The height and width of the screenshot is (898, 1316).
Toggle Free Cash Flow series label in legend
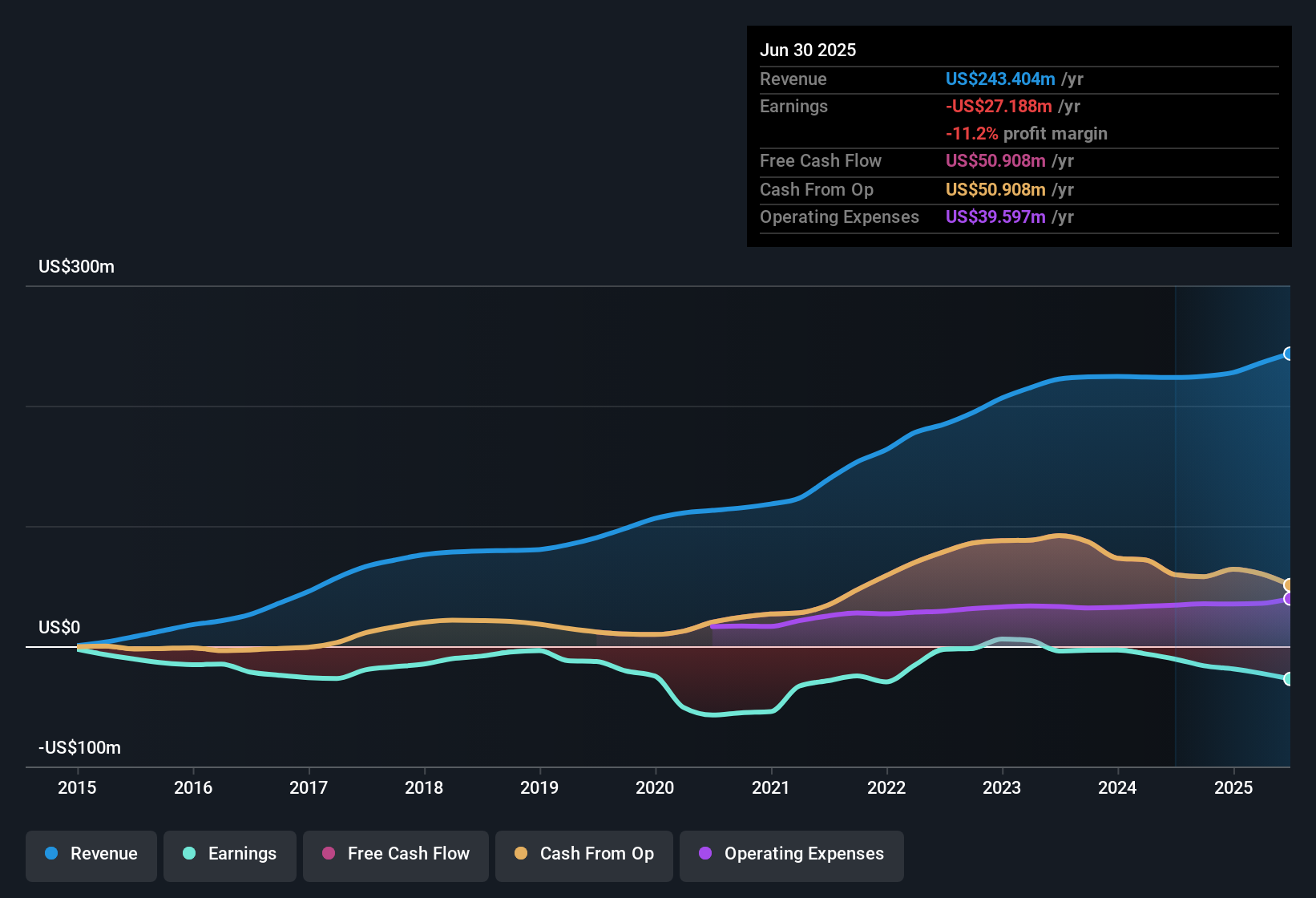click(408, 853)
